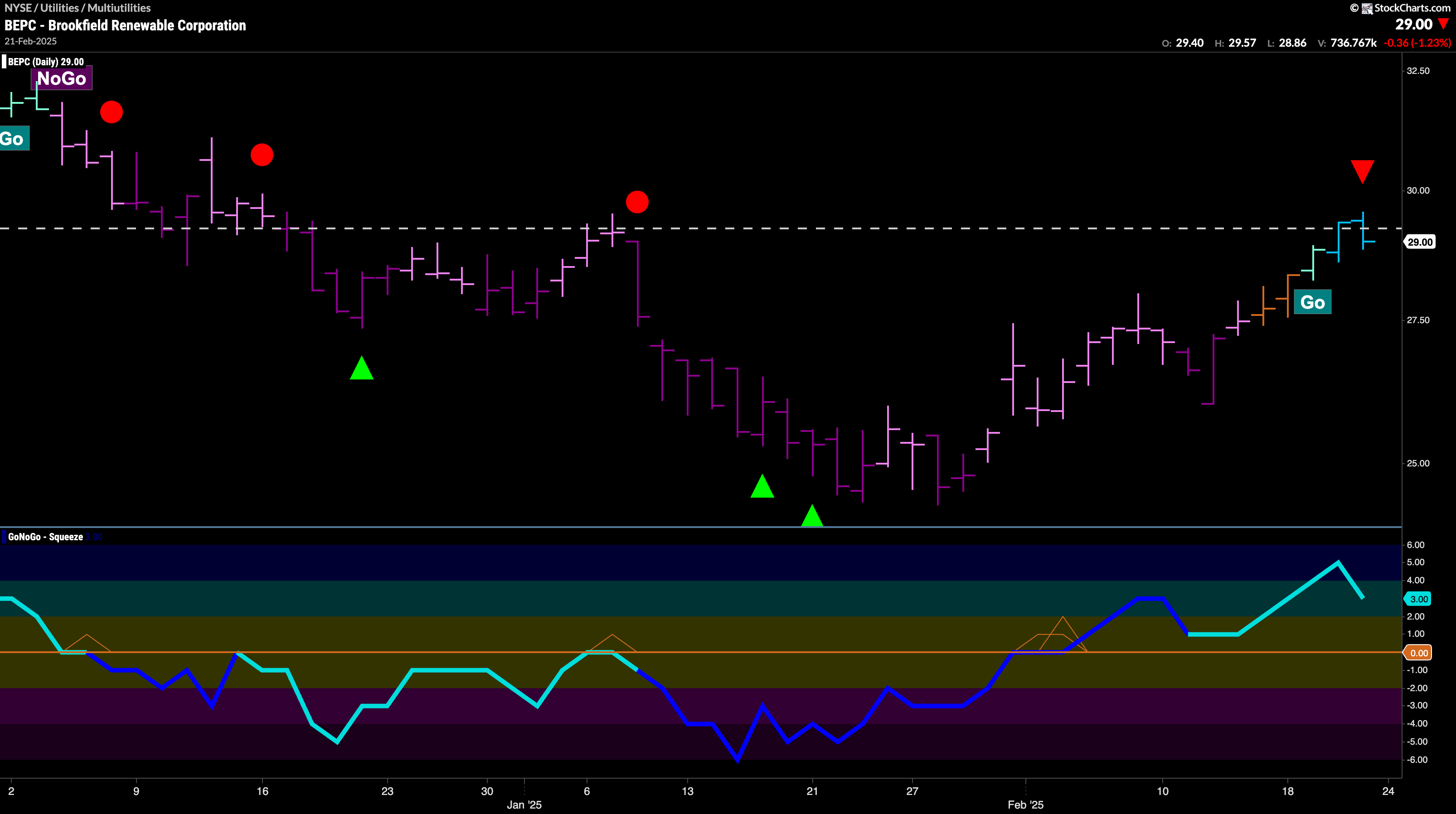The width and height of the screenshot is (1456, 814).
Task: Click the green triangle below the Jan 17 bar
Action: [762, 486]
